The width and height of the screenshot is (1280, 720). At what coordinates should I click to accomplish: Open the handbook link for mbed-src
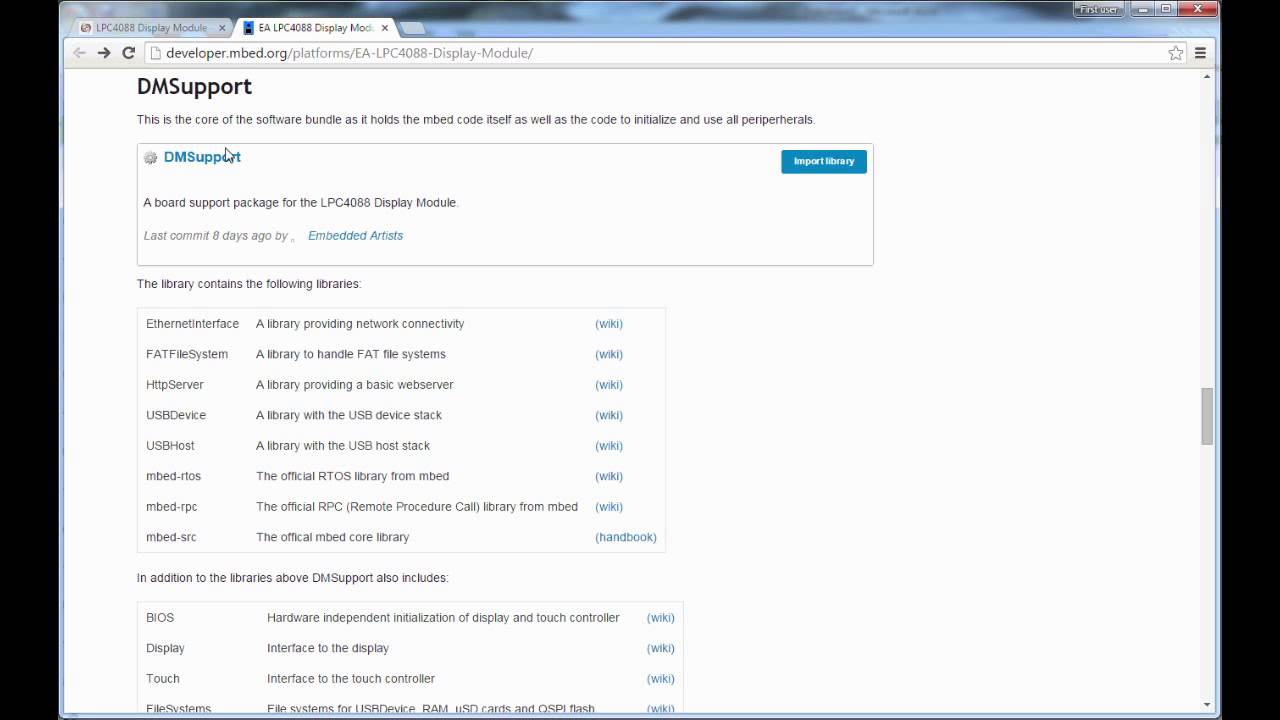point(626,537)
